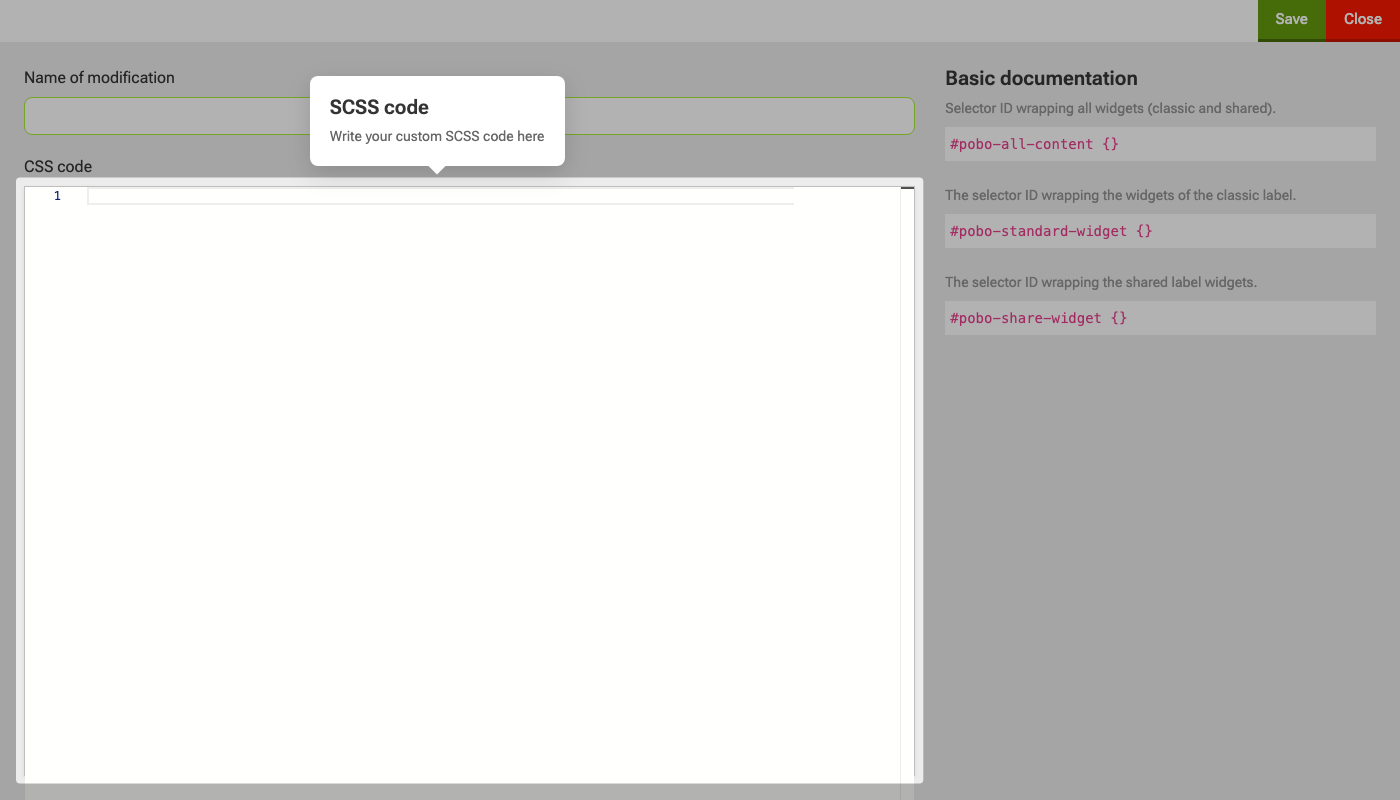This screenshot has height=800, width=1400.
Task: Click 'Write your custom SCSS code here' text
Action: coord(437,136)
